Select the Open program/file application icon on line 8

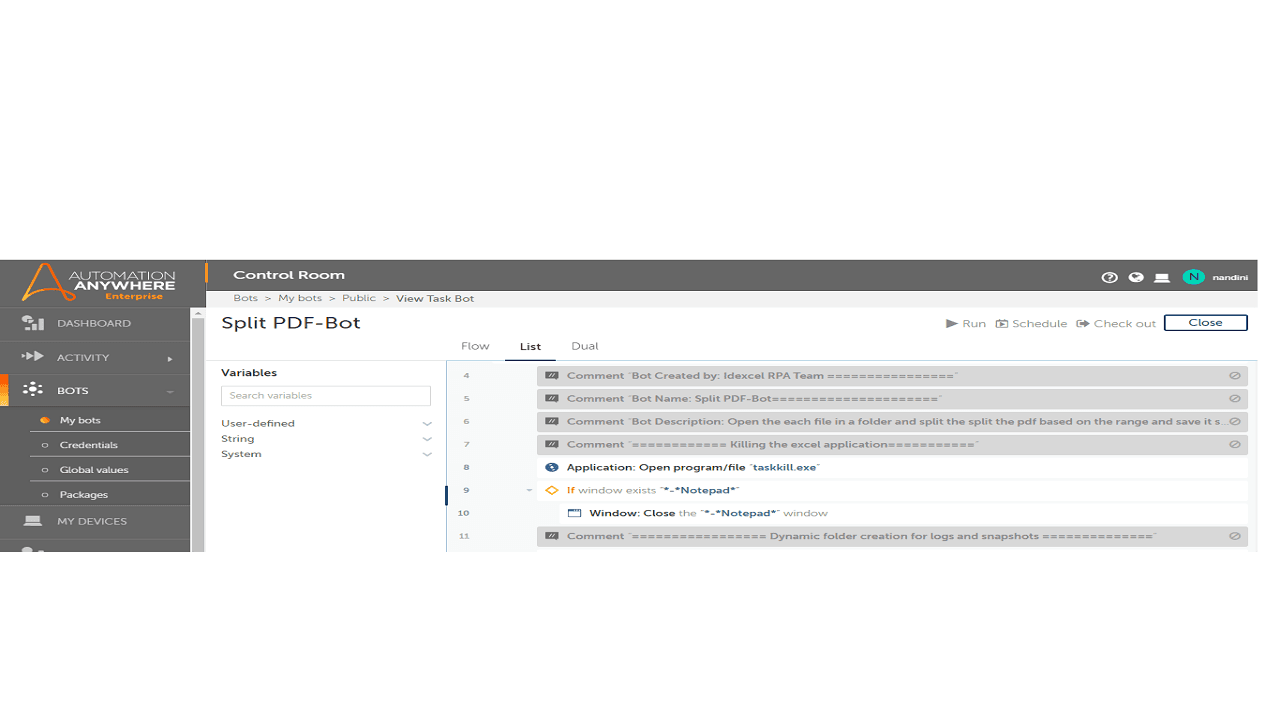pos(551,467)
